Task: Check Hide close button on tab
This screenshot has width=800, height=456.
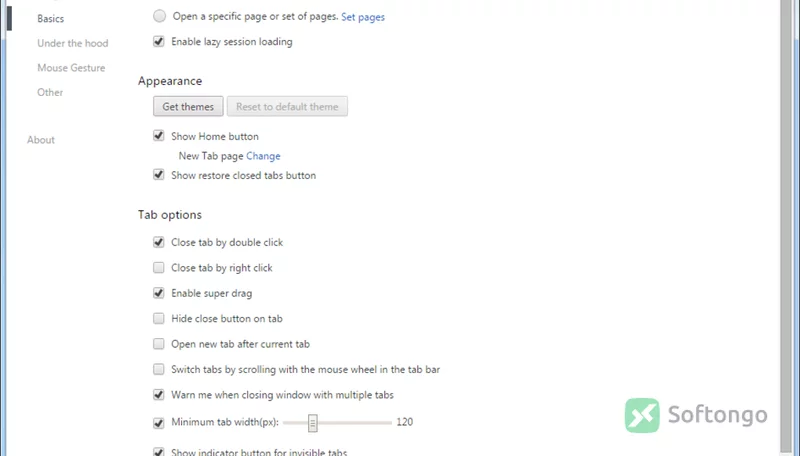Action: pyautogui.click(x=159, y=319)
